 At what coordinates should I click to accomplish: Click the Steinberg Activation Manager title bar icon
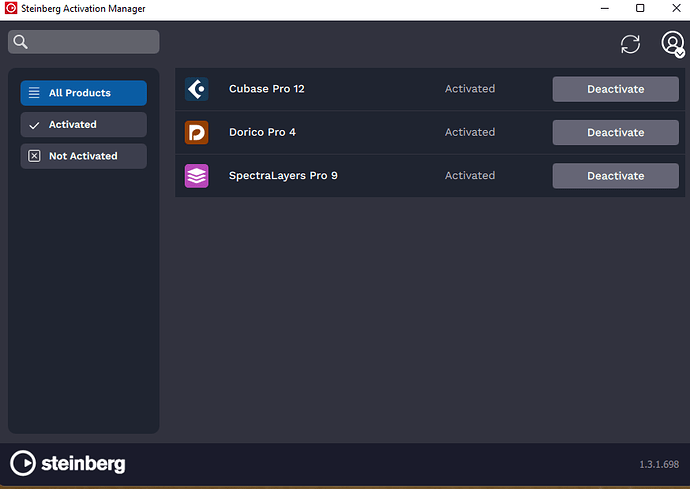11,8
